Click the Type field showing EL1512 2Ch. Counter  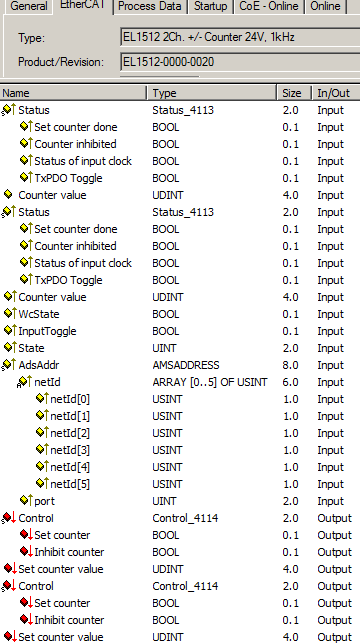coord(240,37)
